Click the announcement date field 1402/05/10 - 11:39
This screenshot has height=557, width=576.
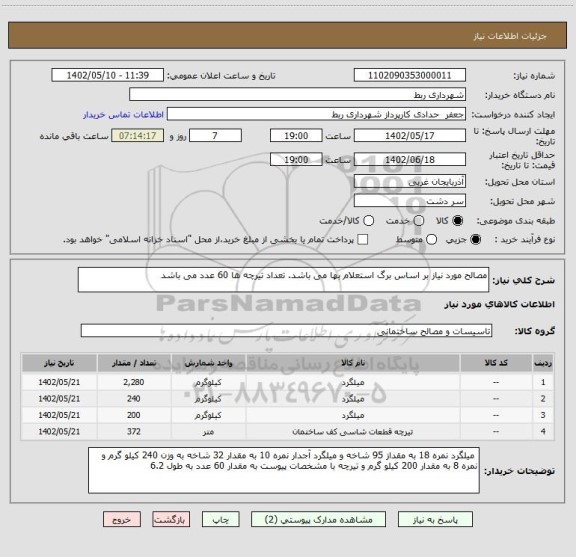tap(108, 75)
